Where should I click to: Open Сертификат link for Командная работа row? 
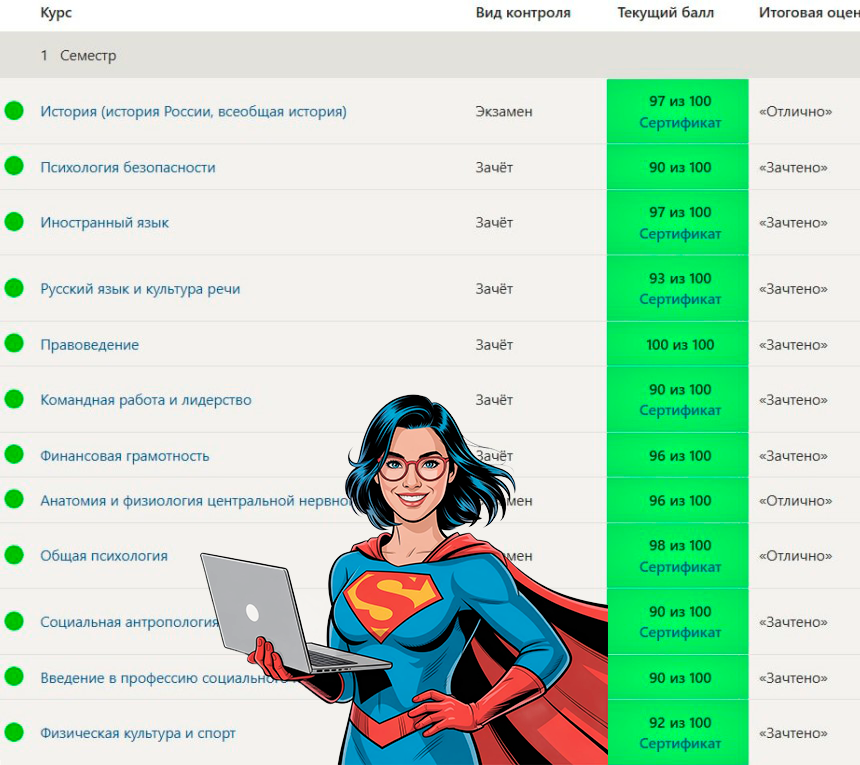[x=680, y=410]
